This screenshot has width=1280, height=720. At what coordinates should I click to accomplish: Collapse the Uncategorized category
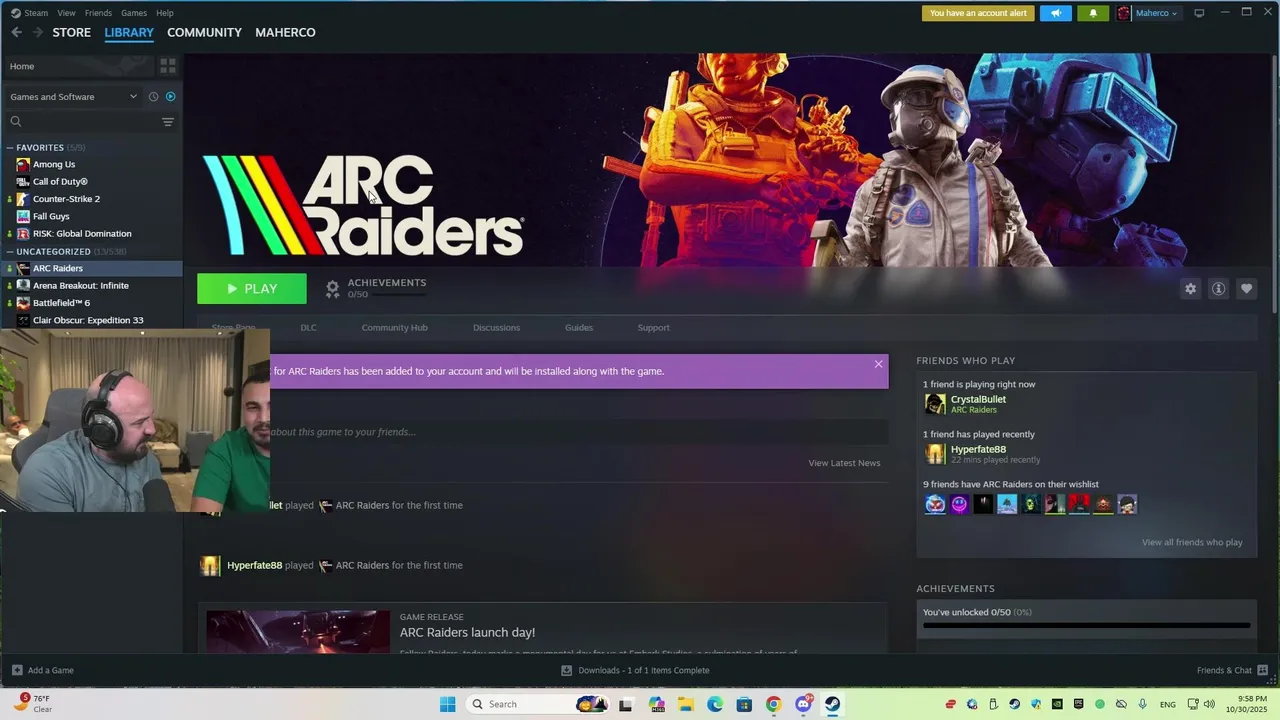pos(10,252)
